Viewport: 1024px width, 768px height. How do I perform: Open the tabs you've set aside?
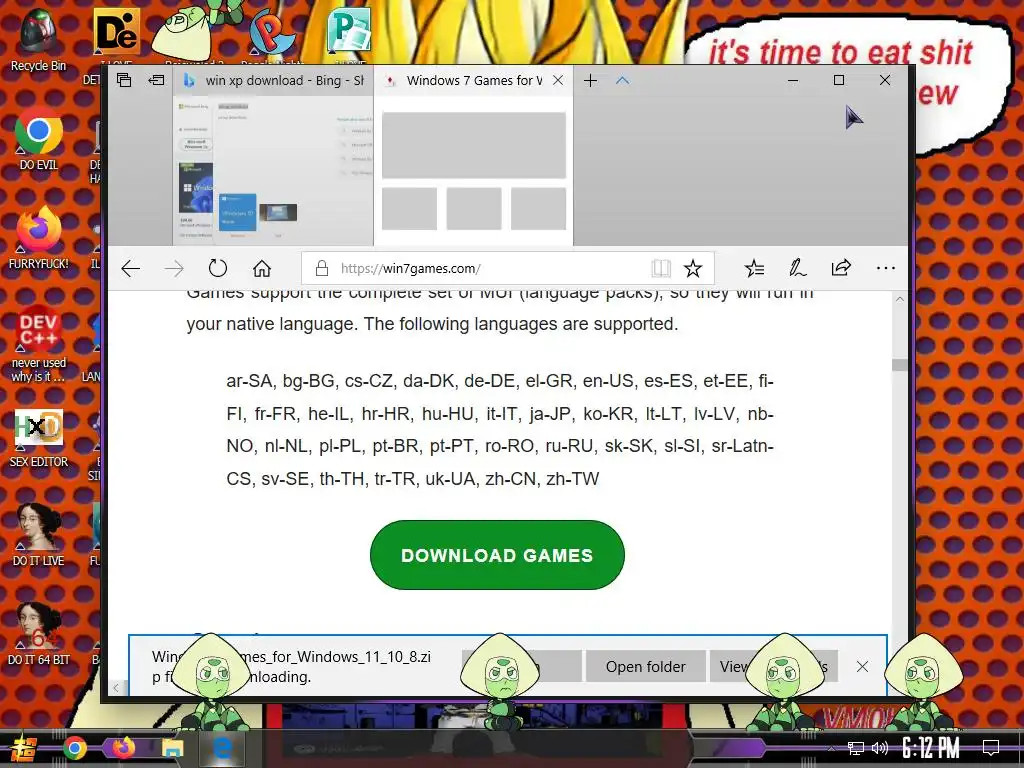124,80
